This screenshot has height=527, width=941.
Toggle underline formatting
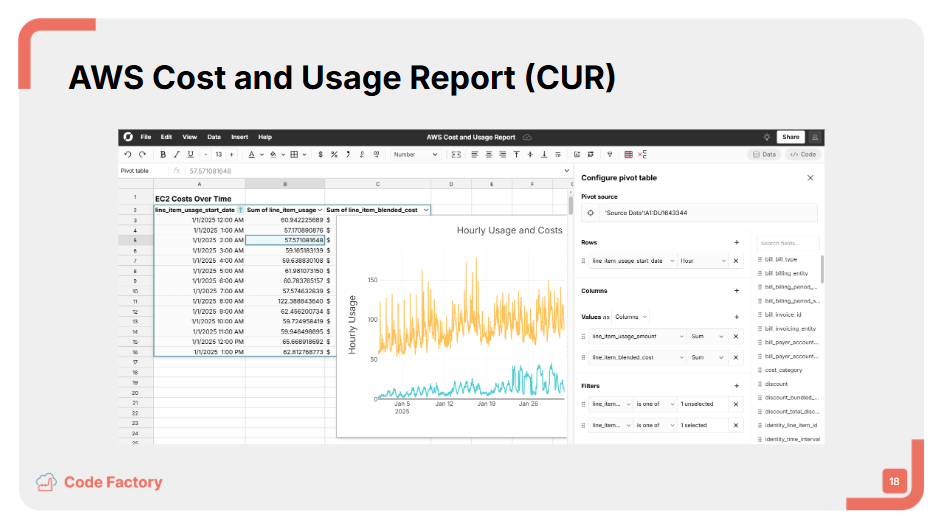tap(191, 155)
